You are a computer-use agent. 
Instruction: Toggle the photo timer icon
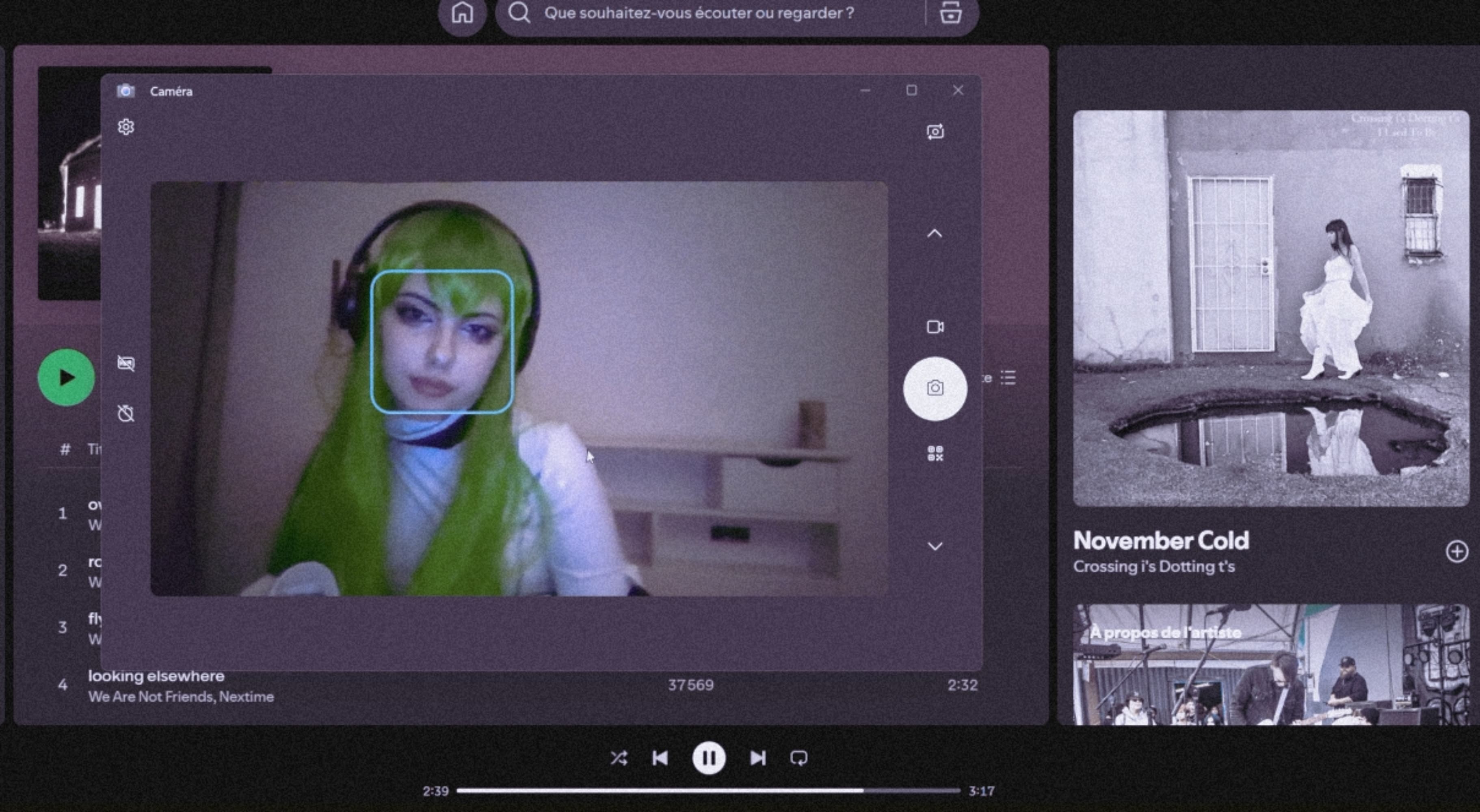pyautogui.click(x=126, y=413)
